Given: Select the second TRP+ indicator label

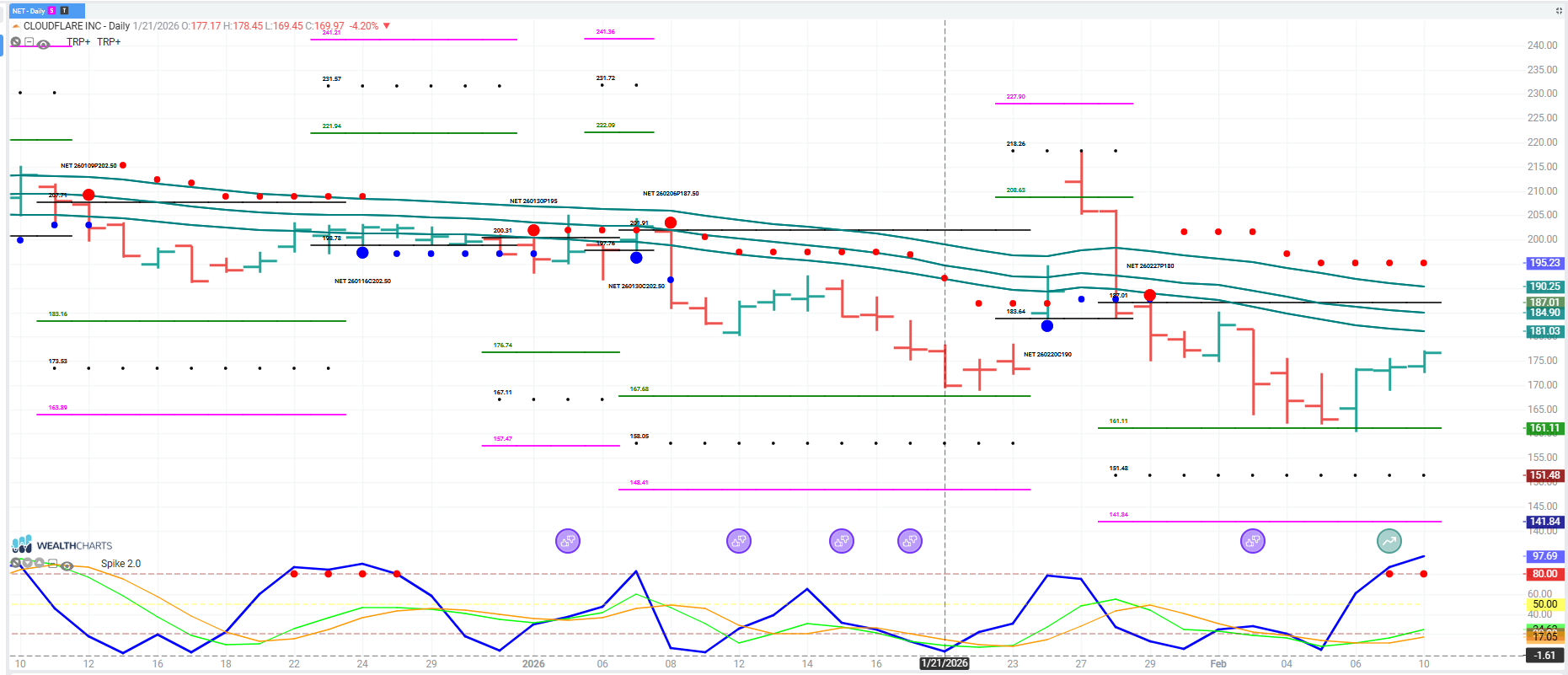Looking at the screenshot, I should 109,42.
